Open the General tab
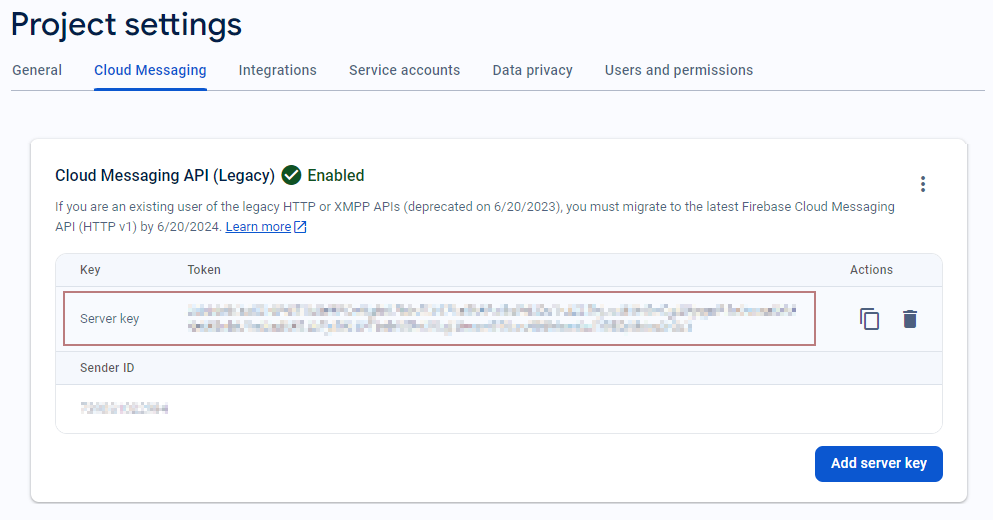Image resolution: width=993 pixels, height=520 pixels. [x=37, y=70]
